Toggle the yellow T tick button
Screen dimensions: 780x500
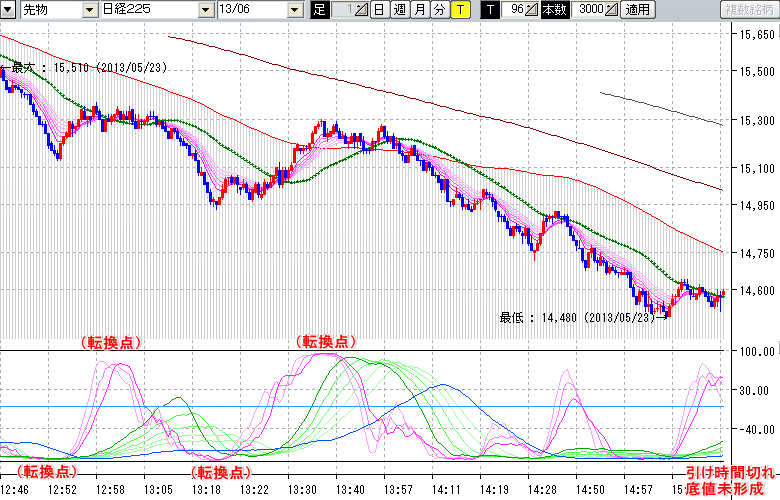[x=459, y=10]
